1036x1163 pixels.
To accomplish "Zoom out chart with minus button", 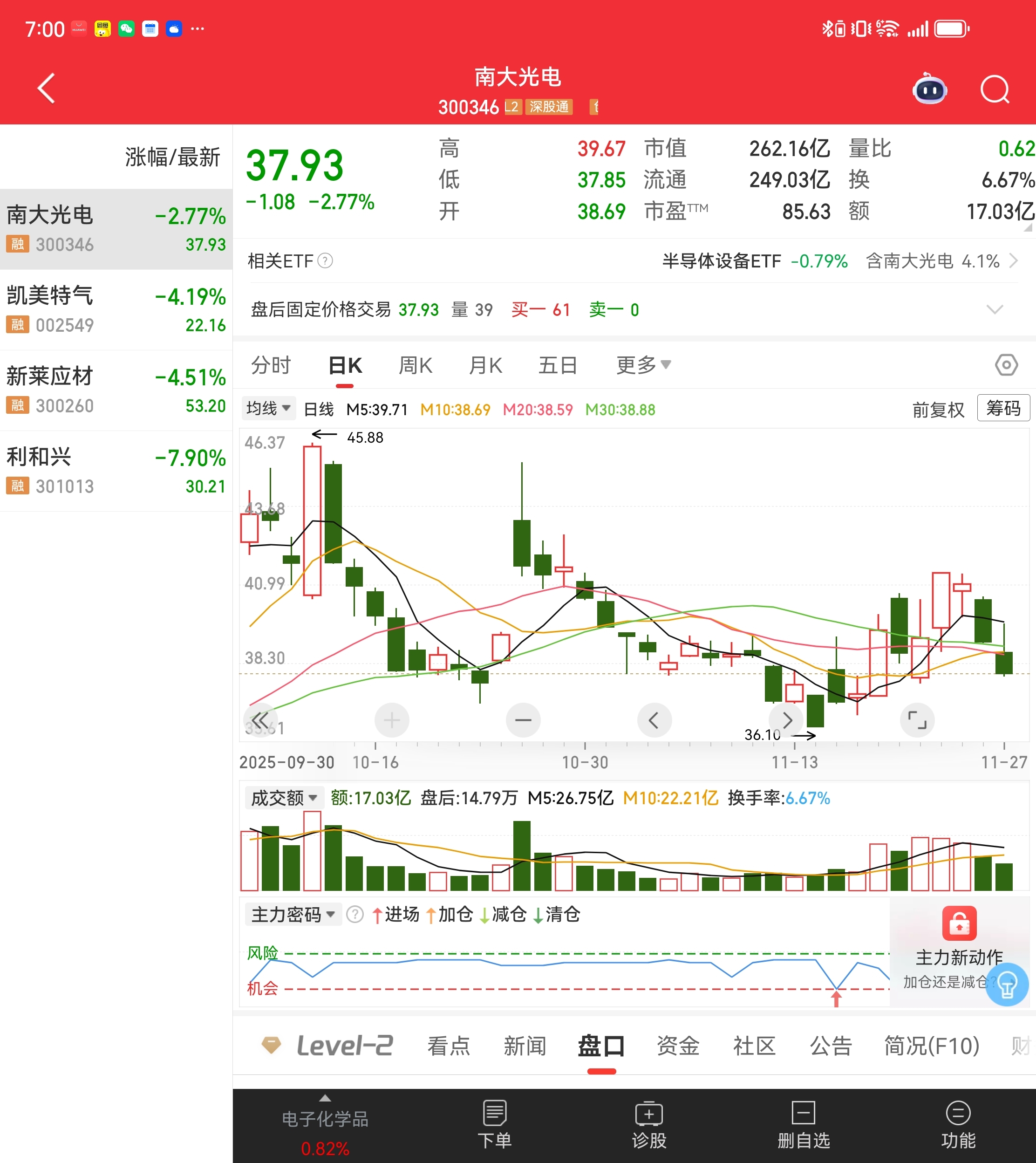I will click(x=523, y=720).
